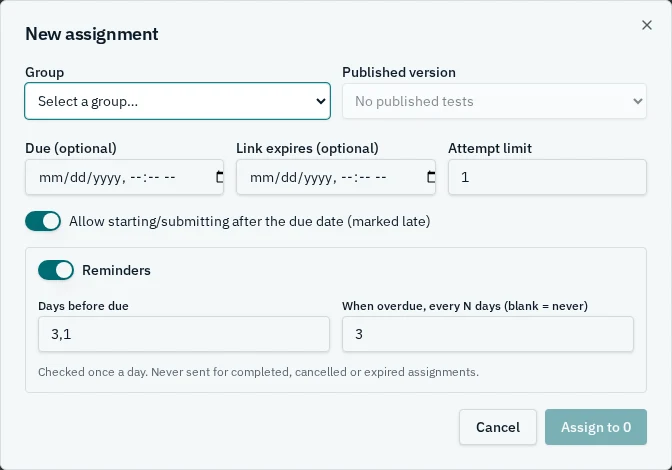Screen dimensions: 672x470
Task: Click the 'Allow starting/submitting after the due date' label
Action: 249,222
